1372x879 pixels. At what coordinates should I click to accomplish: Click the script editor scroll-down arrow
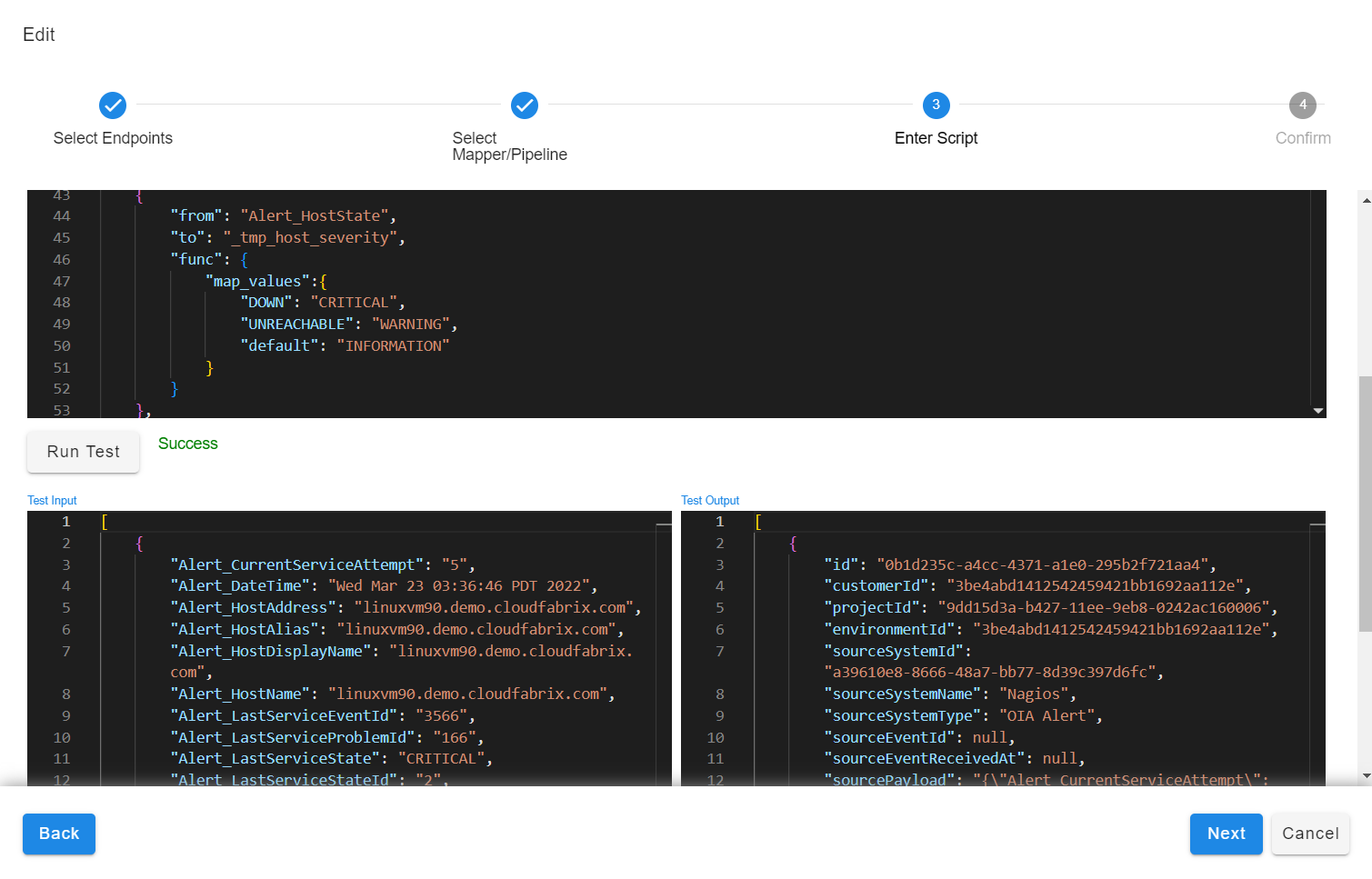(x=1317, y=411)
